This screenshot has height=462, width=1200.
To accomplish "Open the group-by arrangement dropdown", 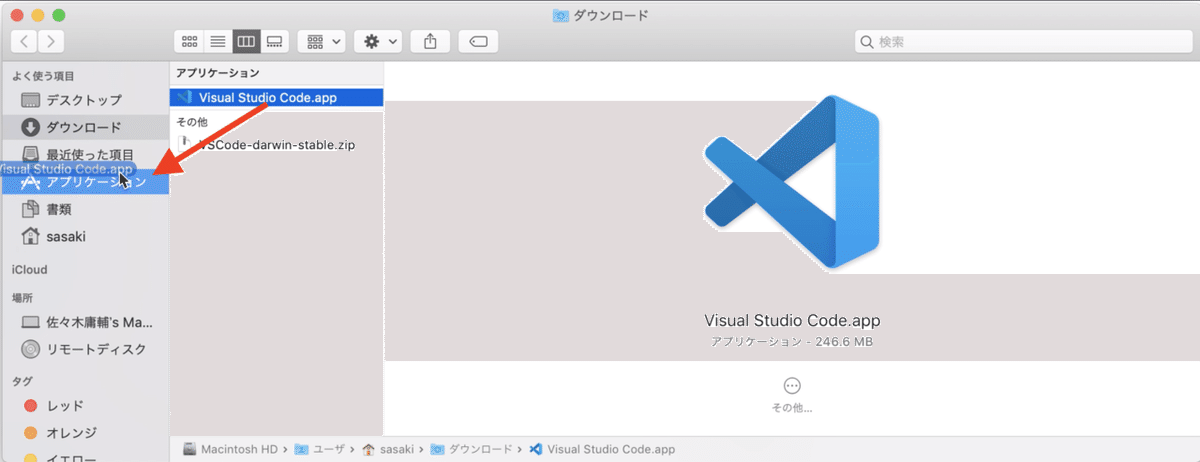I will (322, 41).
